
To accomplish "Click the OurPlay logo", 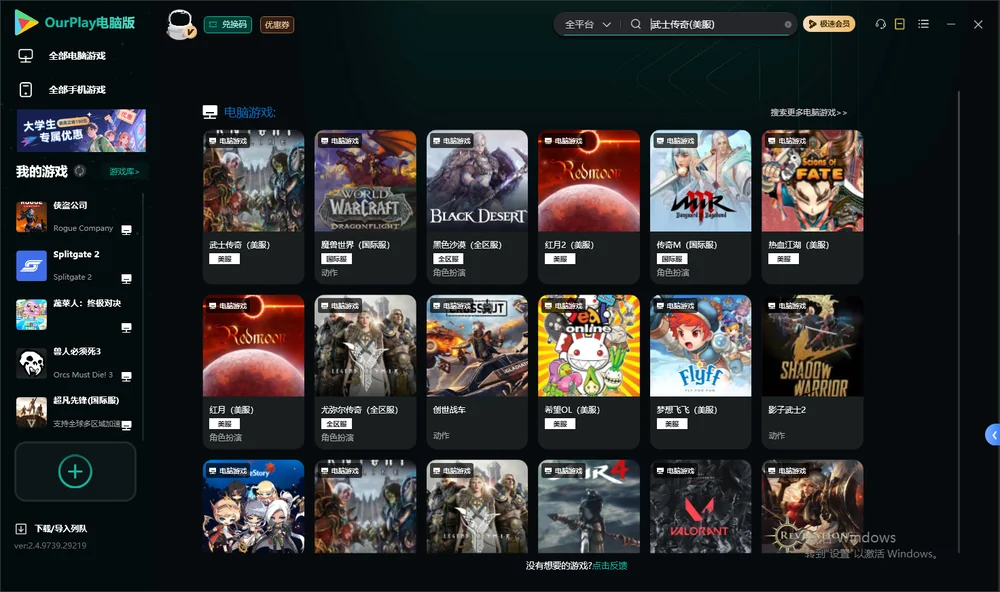I will coord(74,23).
